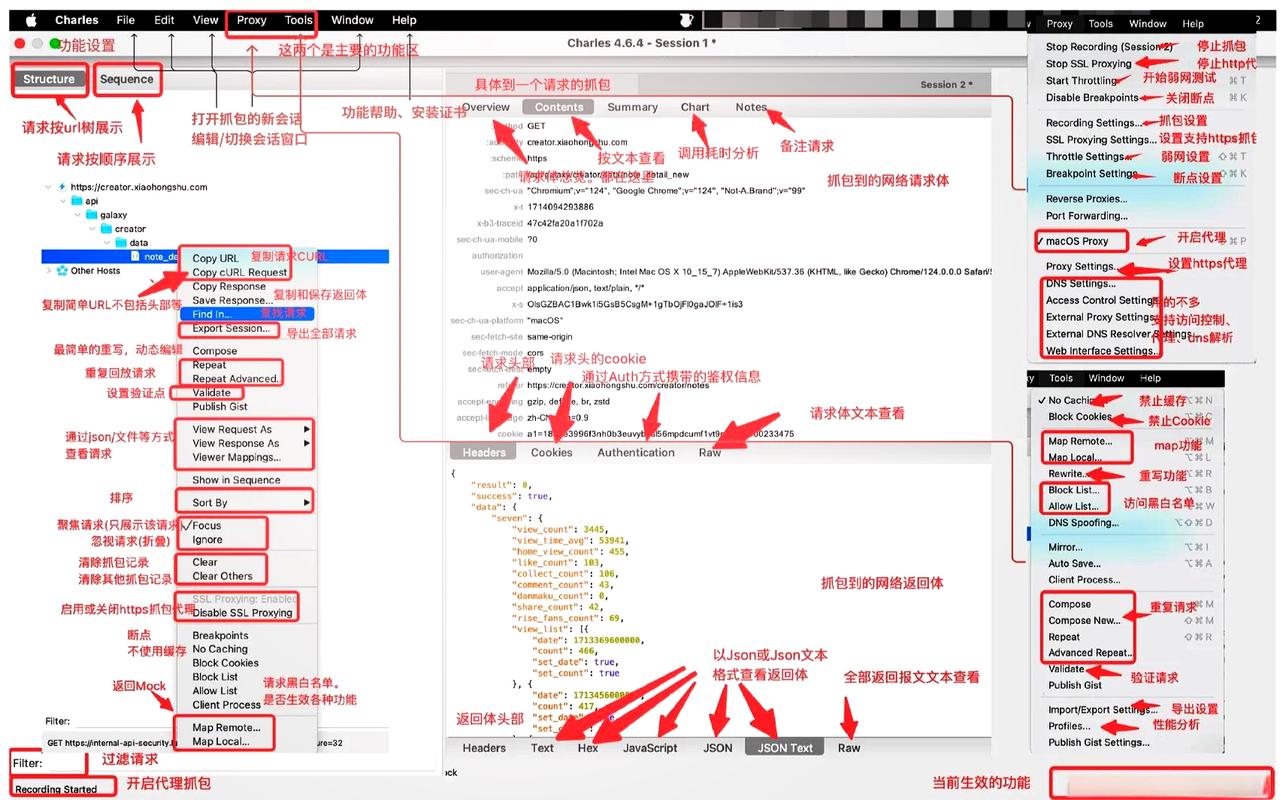Viewport: 1286px width, 800px height.
Task: Choose Disable Breakpoints in the Proxy menu
Action: [x=1092, y=98]
